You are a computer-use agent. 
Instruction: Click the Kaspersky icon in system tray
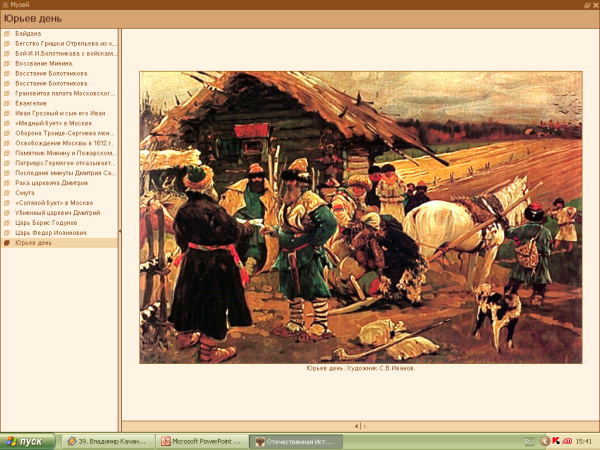tap(556, 441)
